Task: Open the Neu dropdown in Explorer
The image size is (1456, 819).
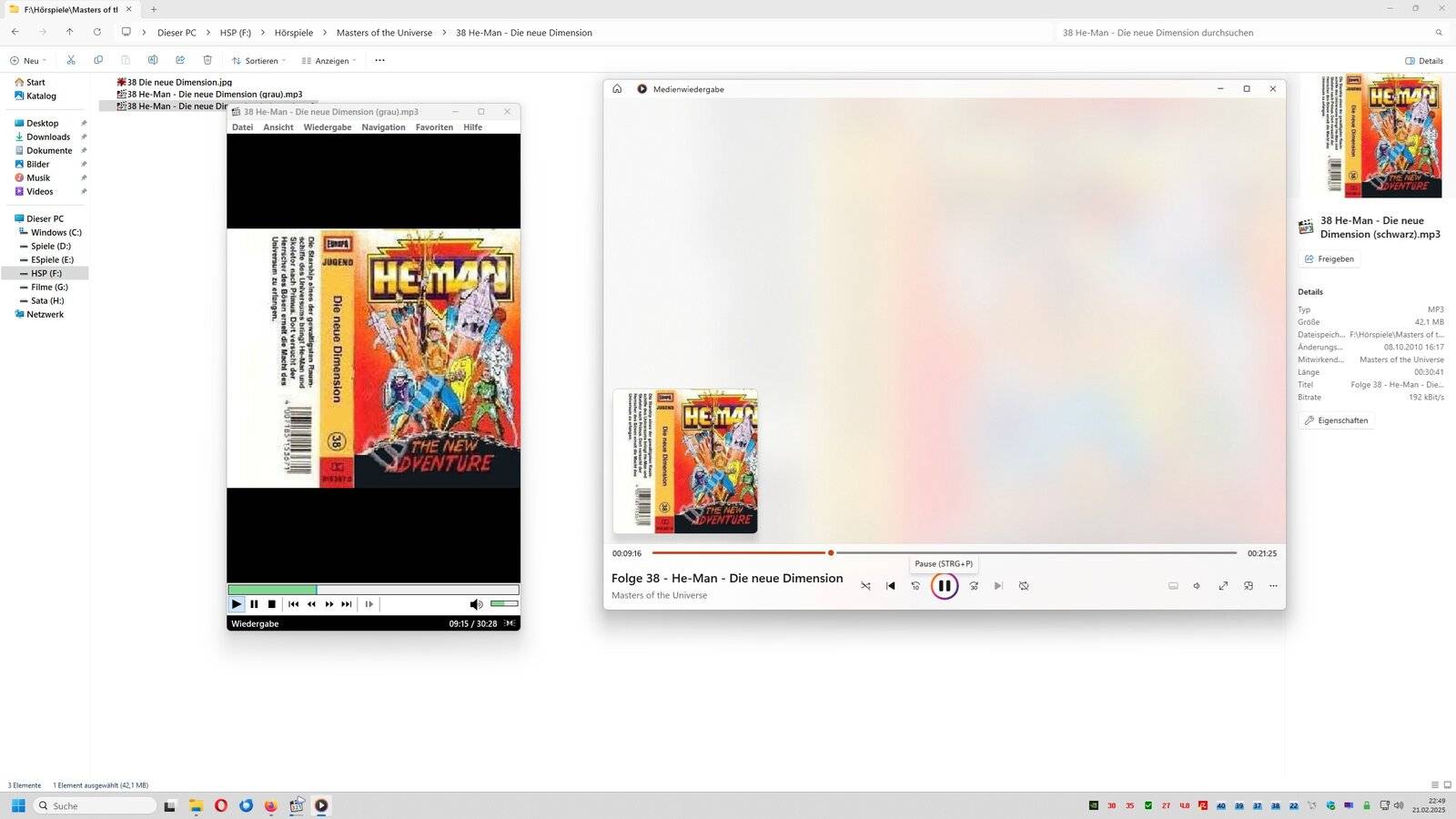Action: (x=28, y=61)
